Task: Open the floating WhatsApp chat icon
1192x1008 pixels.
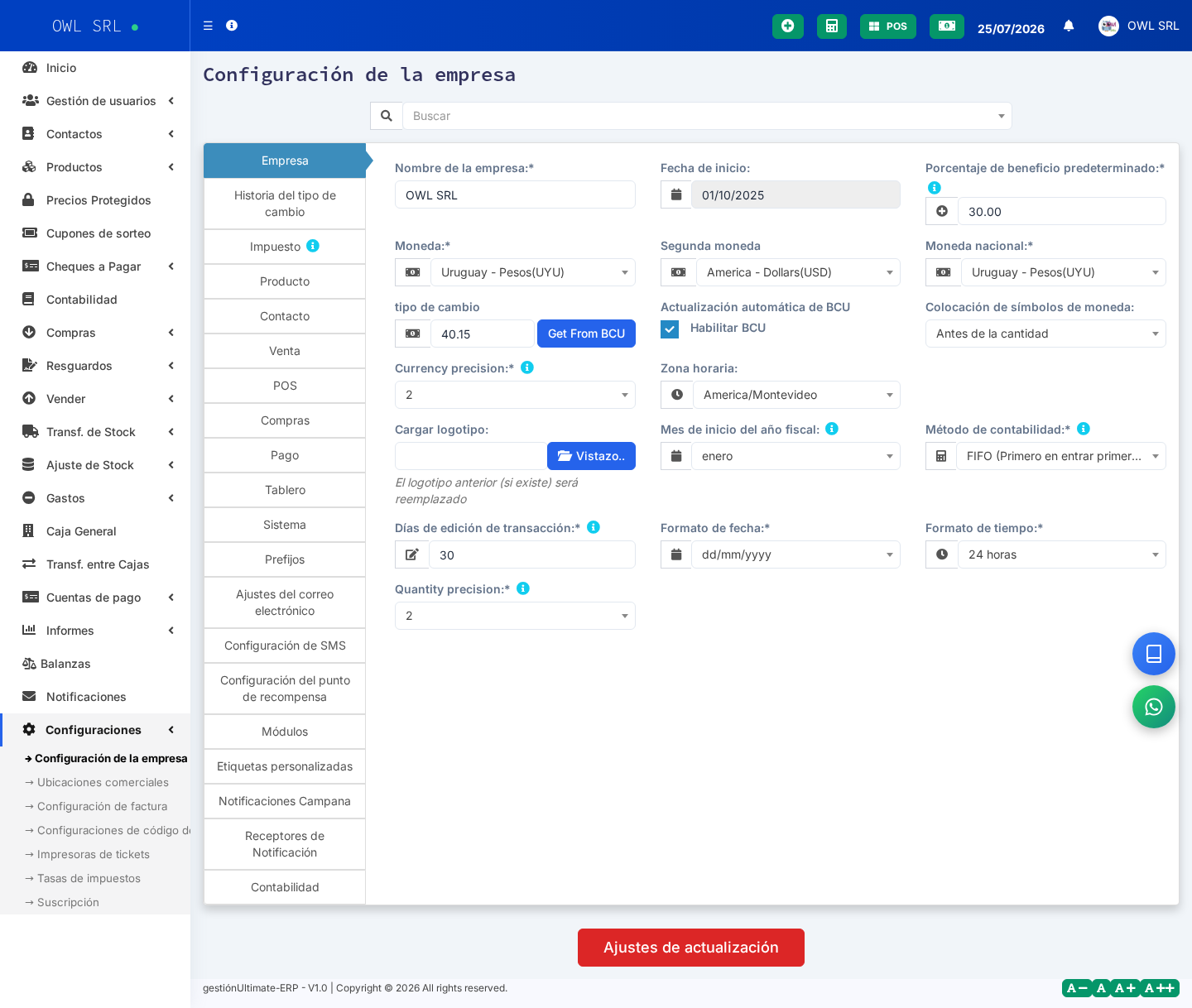Action: [x=1154, y=707]
